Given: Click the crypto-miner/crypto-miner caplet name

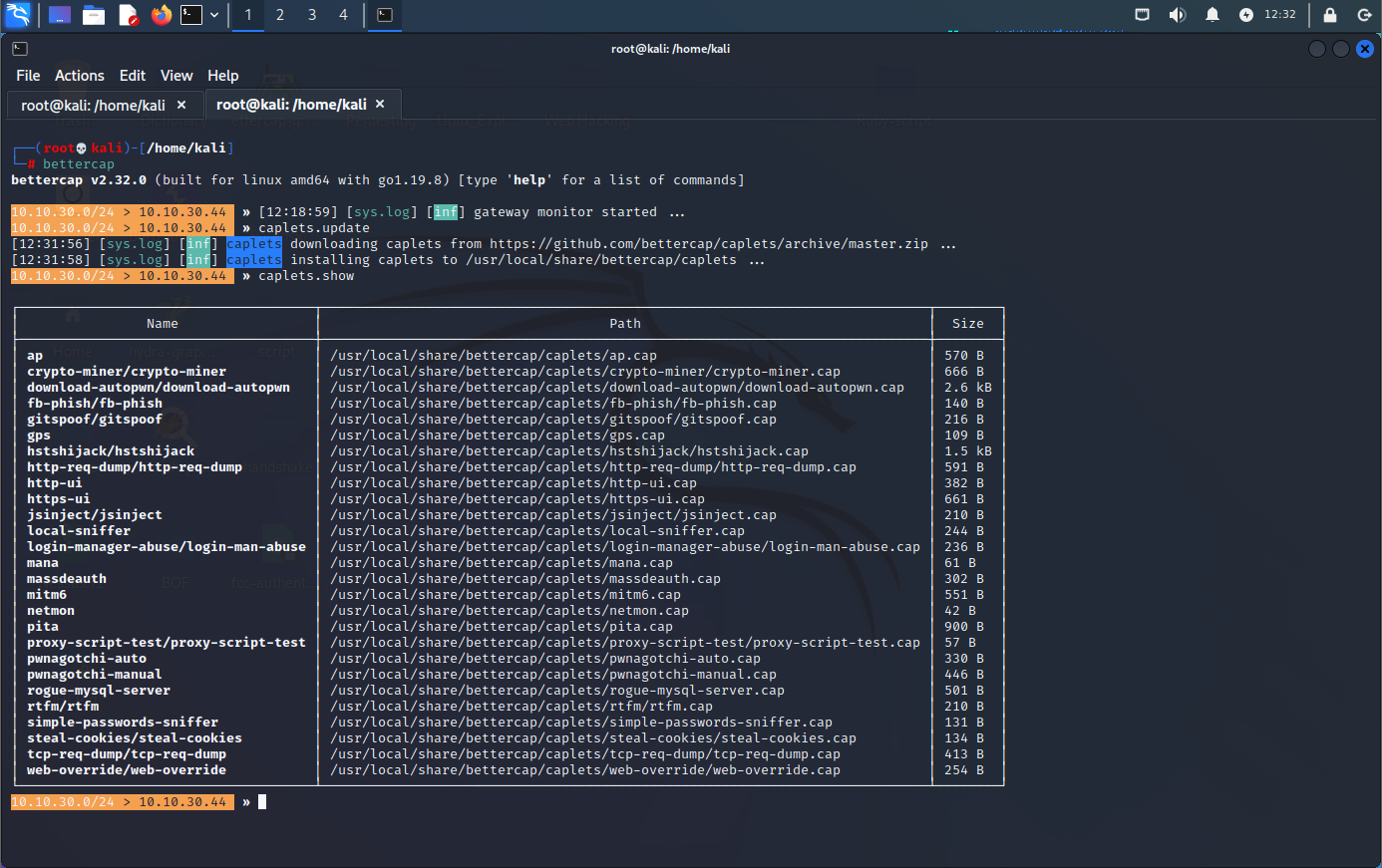Looking at the screenshot, I should tap(127, 372).
